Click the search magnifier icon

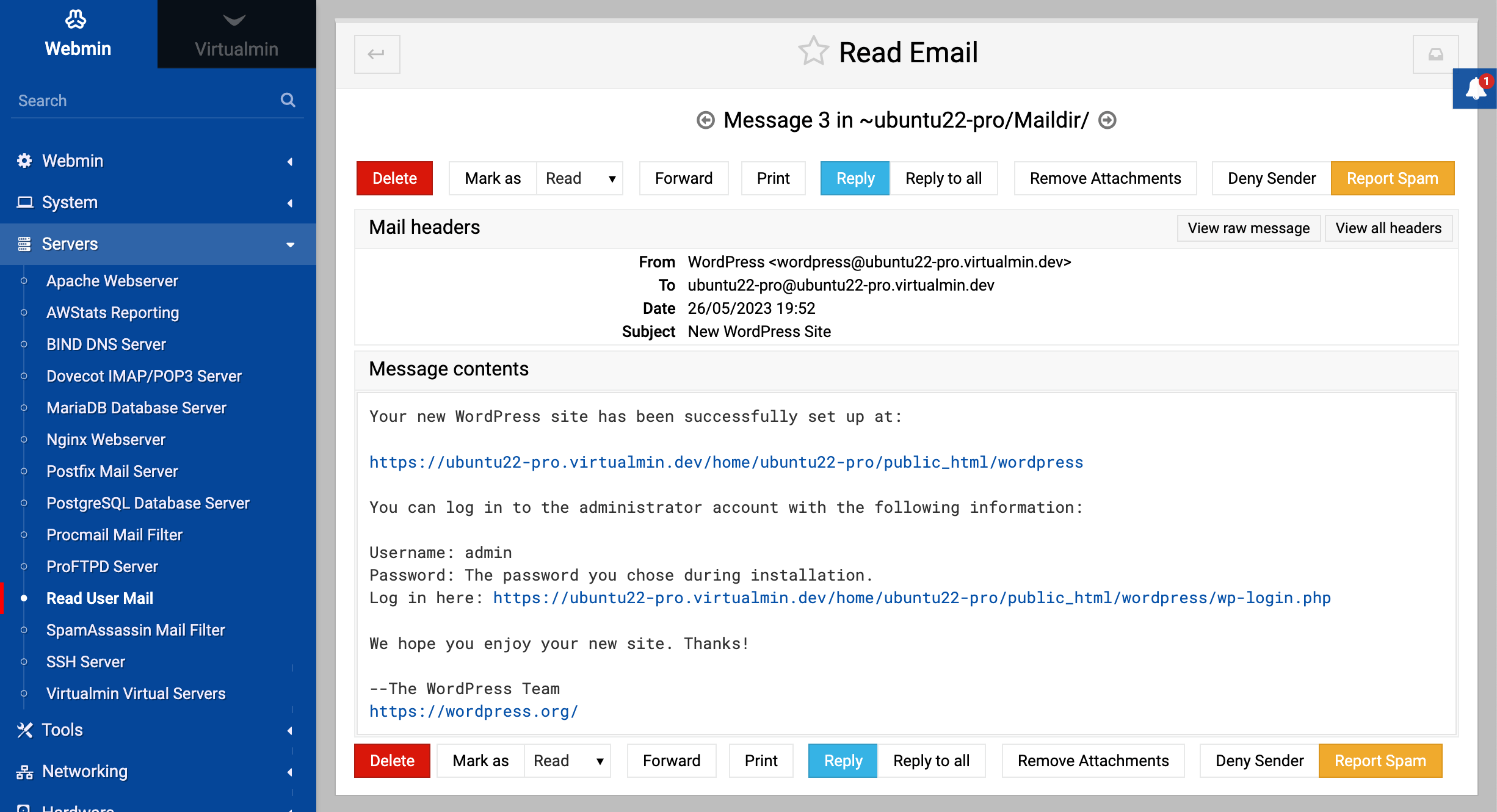point(288,100)
